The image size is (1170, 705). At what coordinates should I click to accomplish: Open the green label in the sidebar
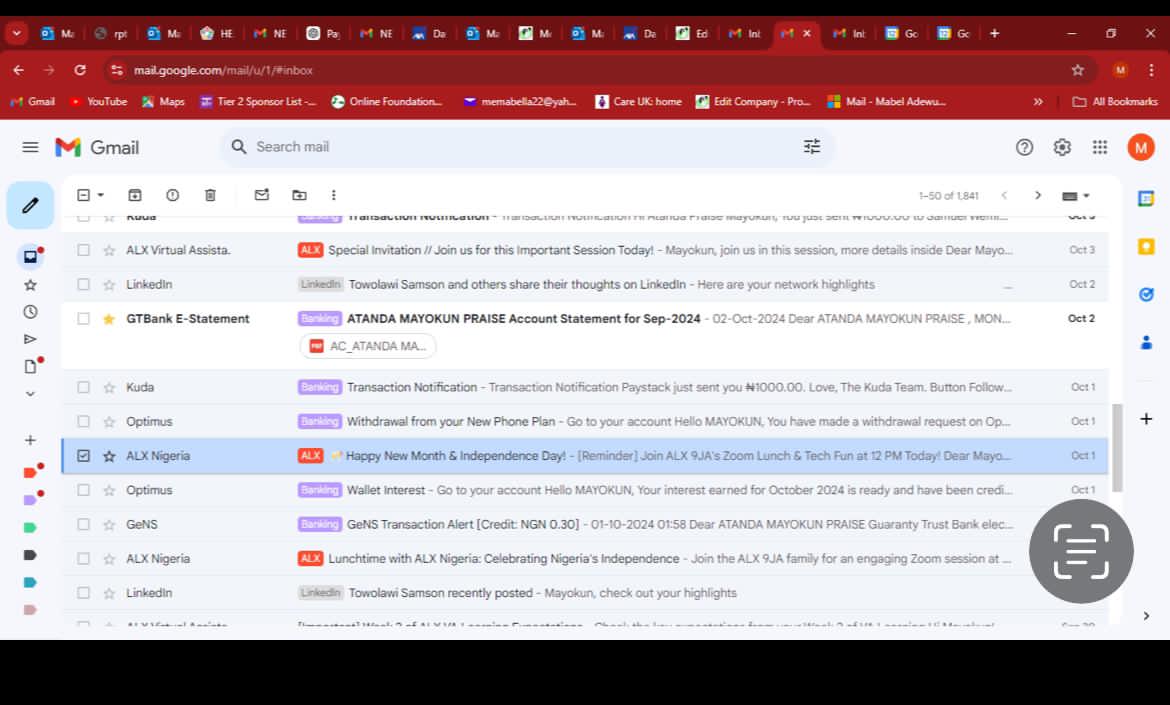[x=30, y=527]
